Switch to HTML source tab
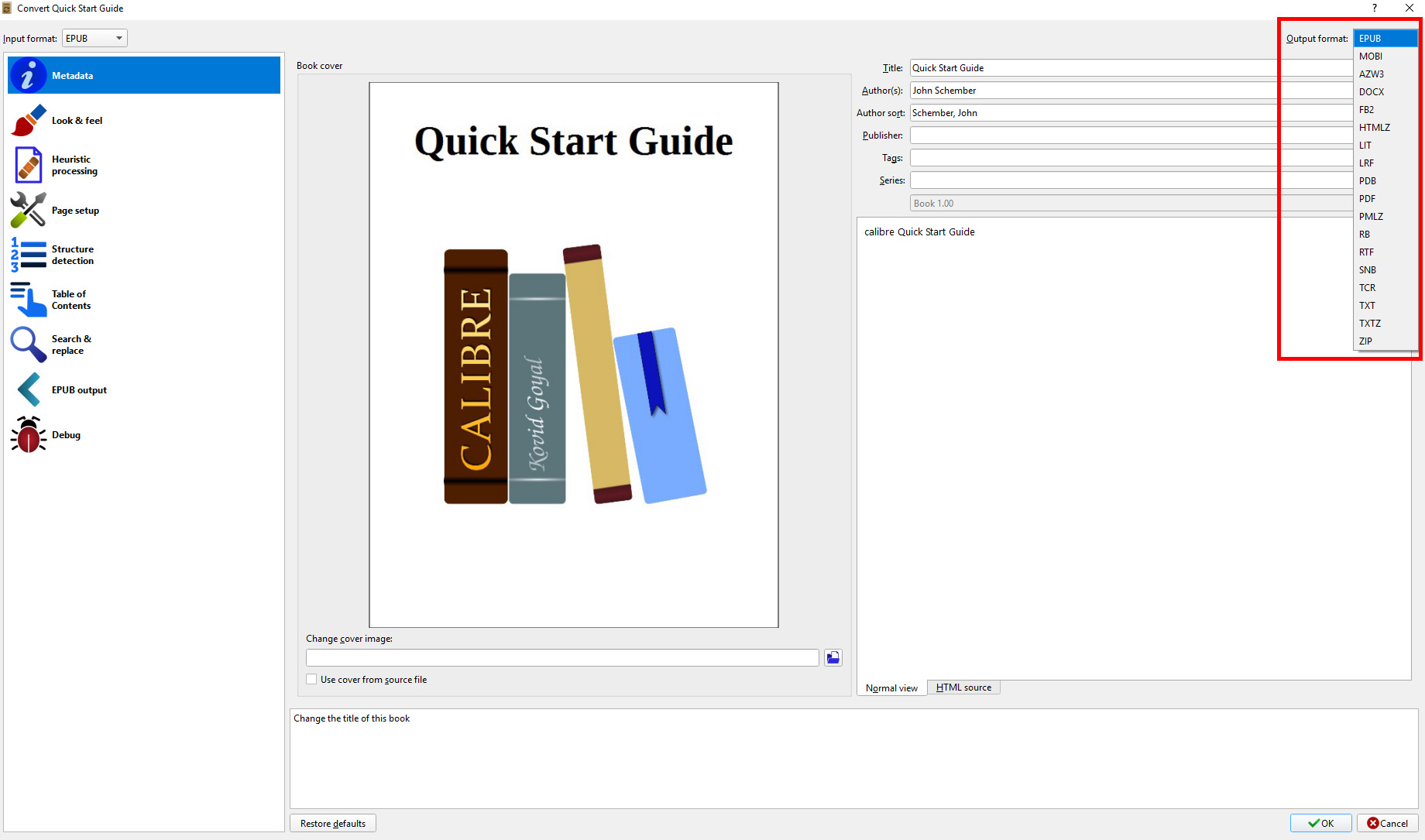 click(x=963, y=687)
